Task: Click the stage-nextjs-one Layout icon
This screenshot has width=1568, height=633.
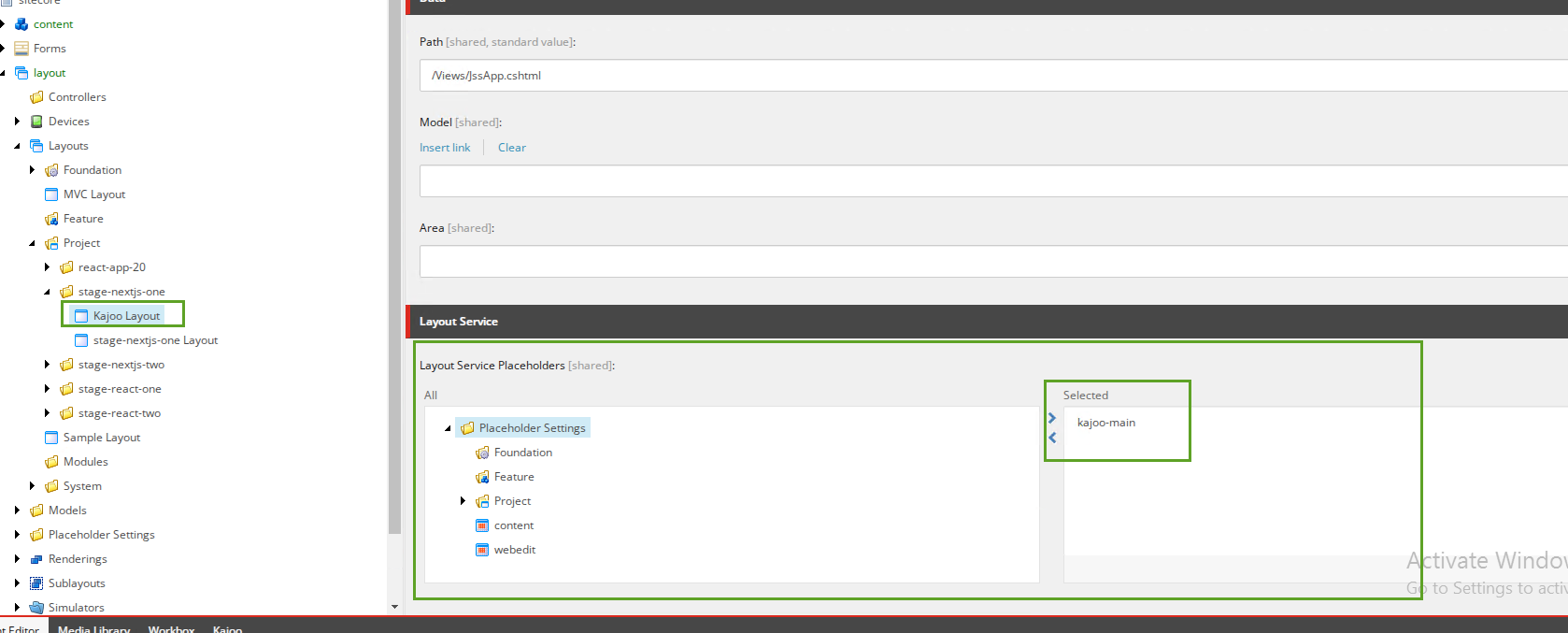Action: (x=81, y=340)
